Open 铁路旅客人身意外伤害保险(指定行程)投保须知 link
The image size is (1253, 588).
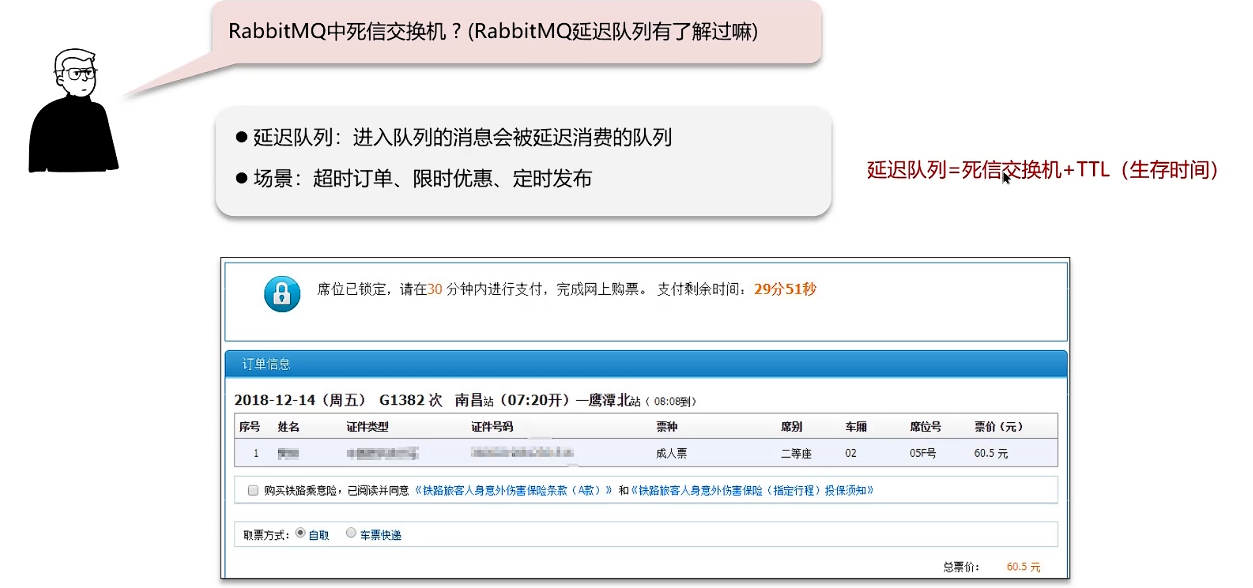tap(753, 491)
